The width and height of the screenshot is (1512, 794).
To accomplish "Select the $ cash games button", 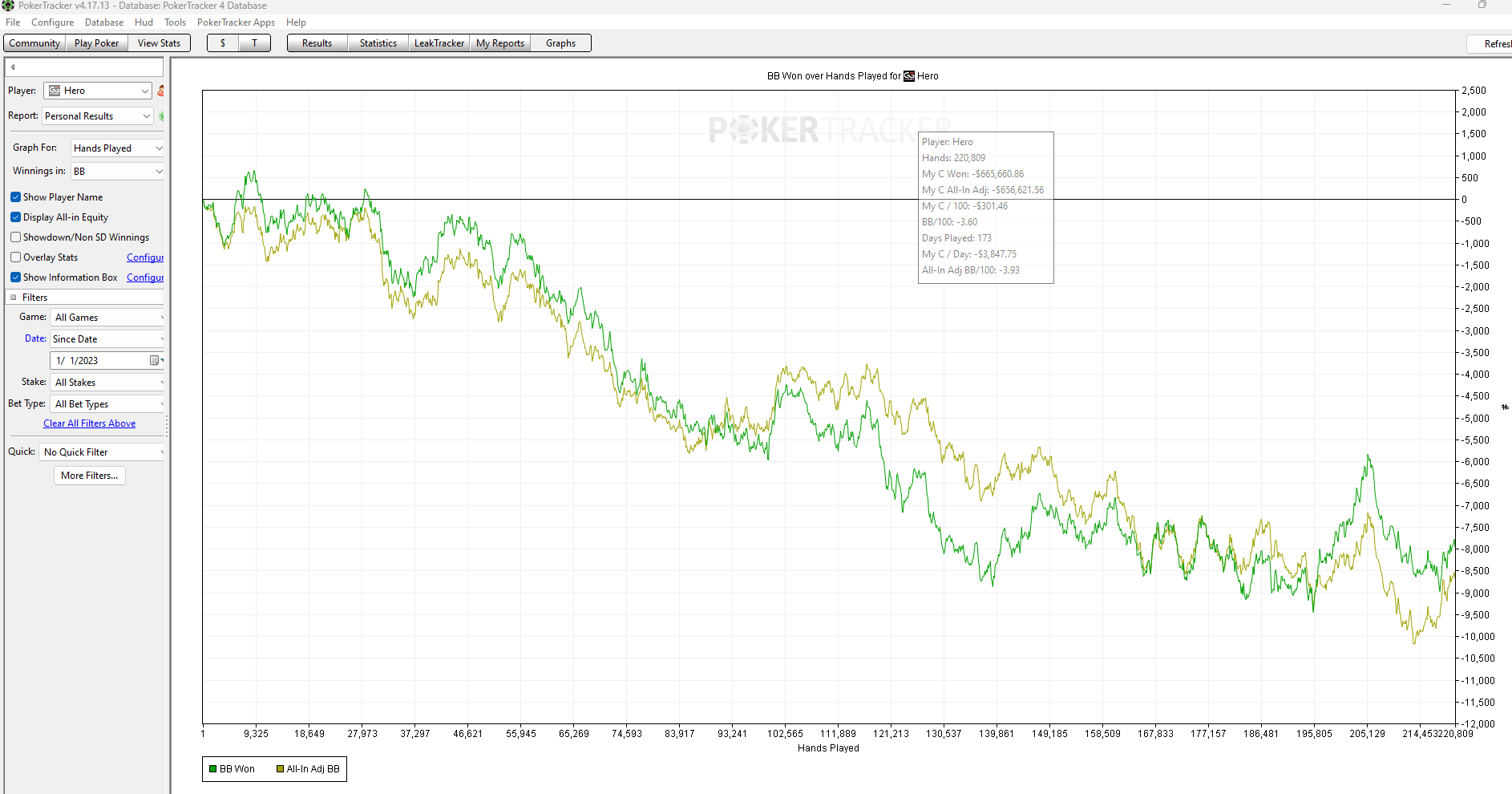I will tap(223, 43).
